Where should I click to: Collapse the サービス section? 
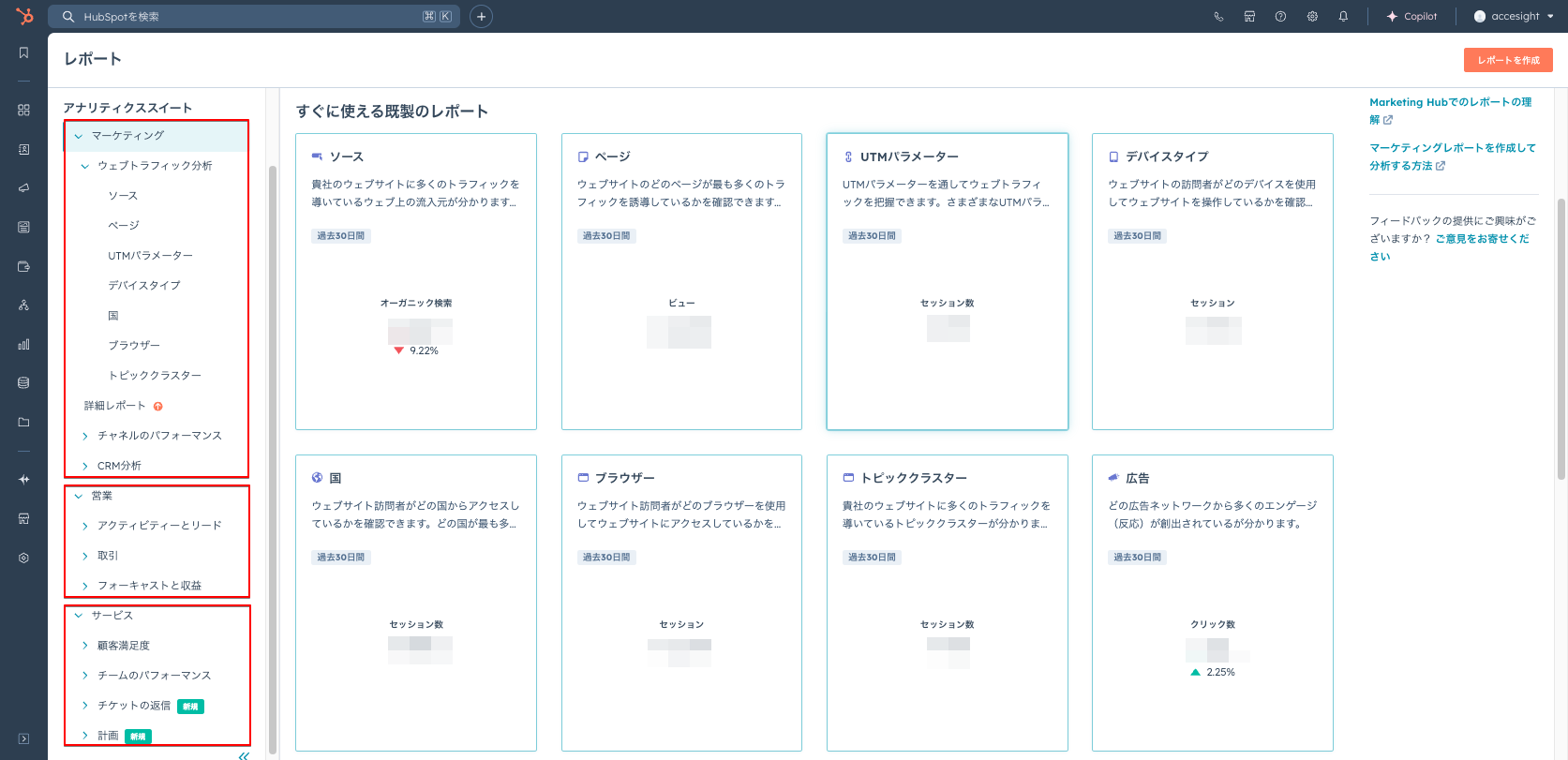click(79, 616)
